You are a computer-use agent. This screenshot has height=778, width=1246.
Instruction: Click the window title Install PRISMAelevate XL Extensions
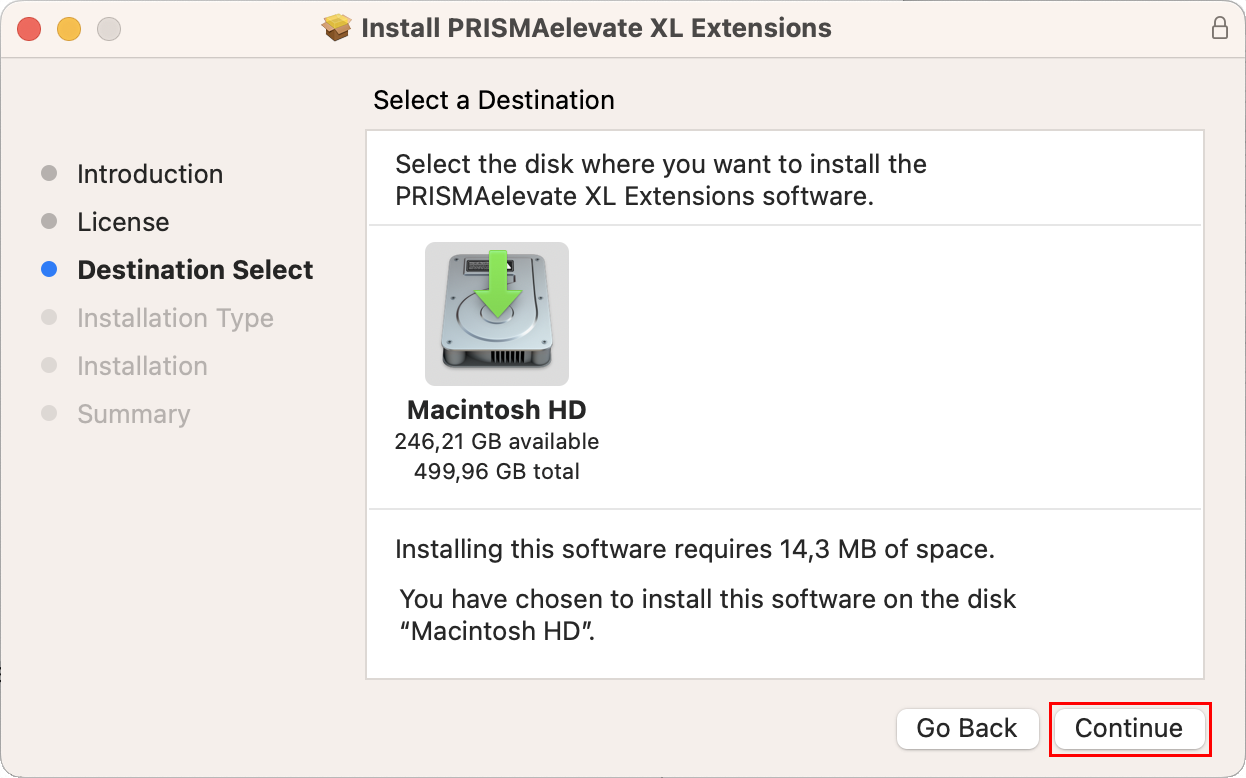[x=596, y=28]
